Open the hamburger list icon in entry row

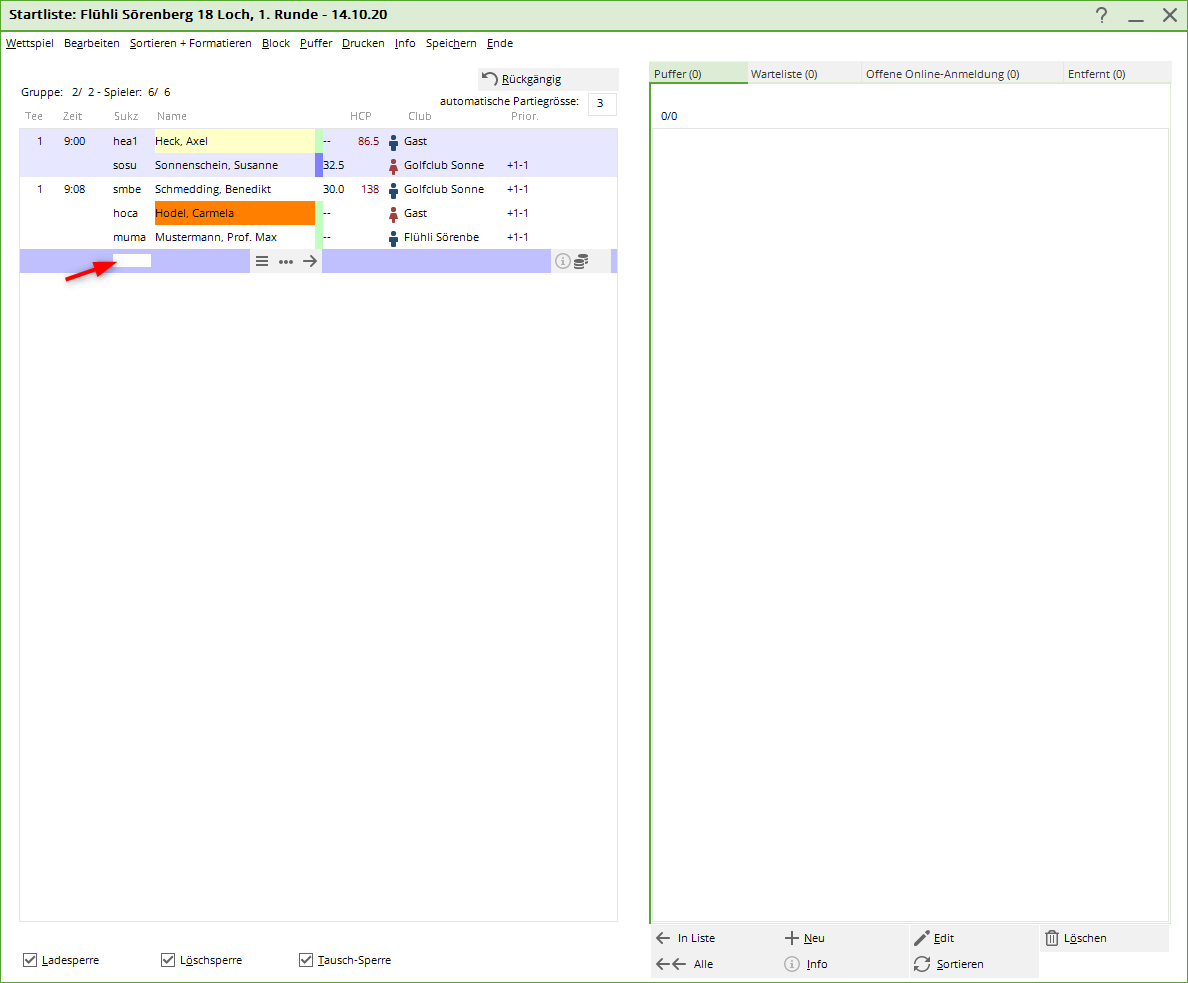point(261,261)
